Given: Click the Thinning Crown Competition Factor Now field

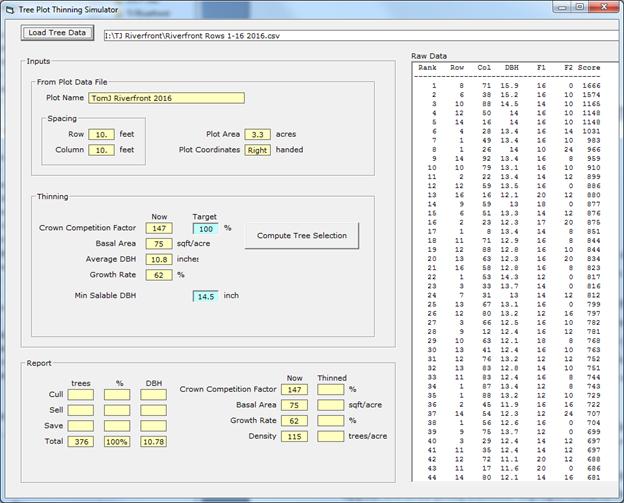Looking at the screenshot, I should (159, 228).
